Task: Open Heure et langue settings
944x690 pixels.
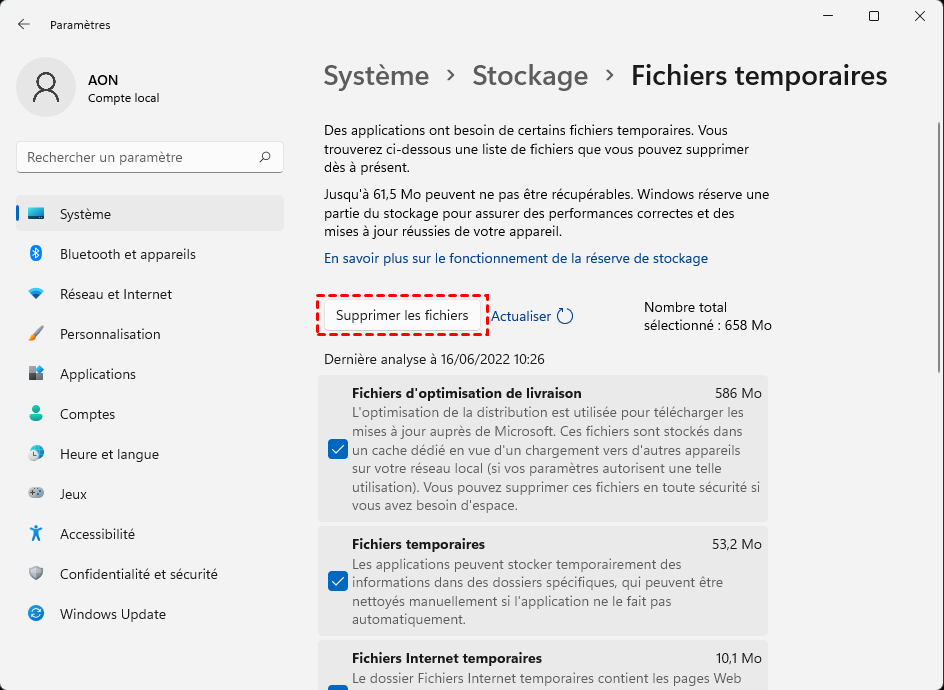Action: point(109,454)
